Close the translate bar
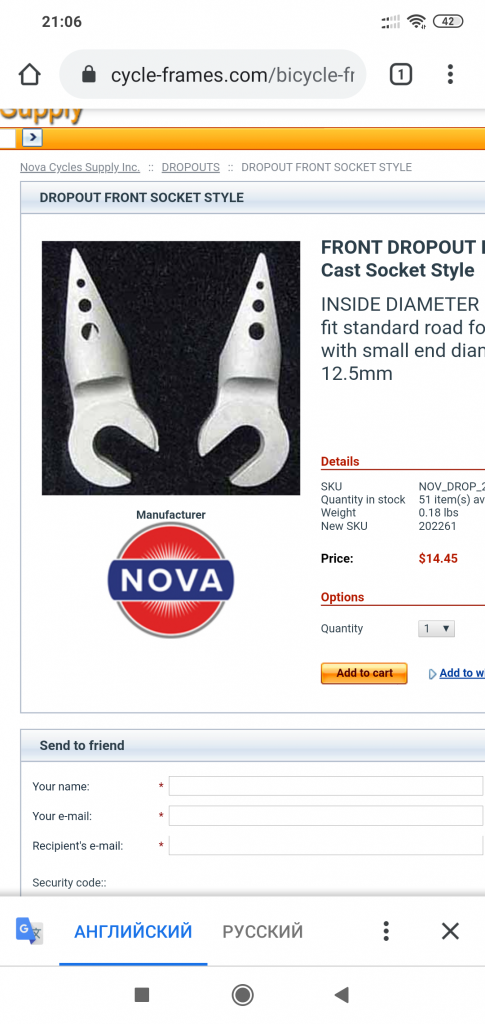This screenshot has width=485, height=1024. coord(450,931)
